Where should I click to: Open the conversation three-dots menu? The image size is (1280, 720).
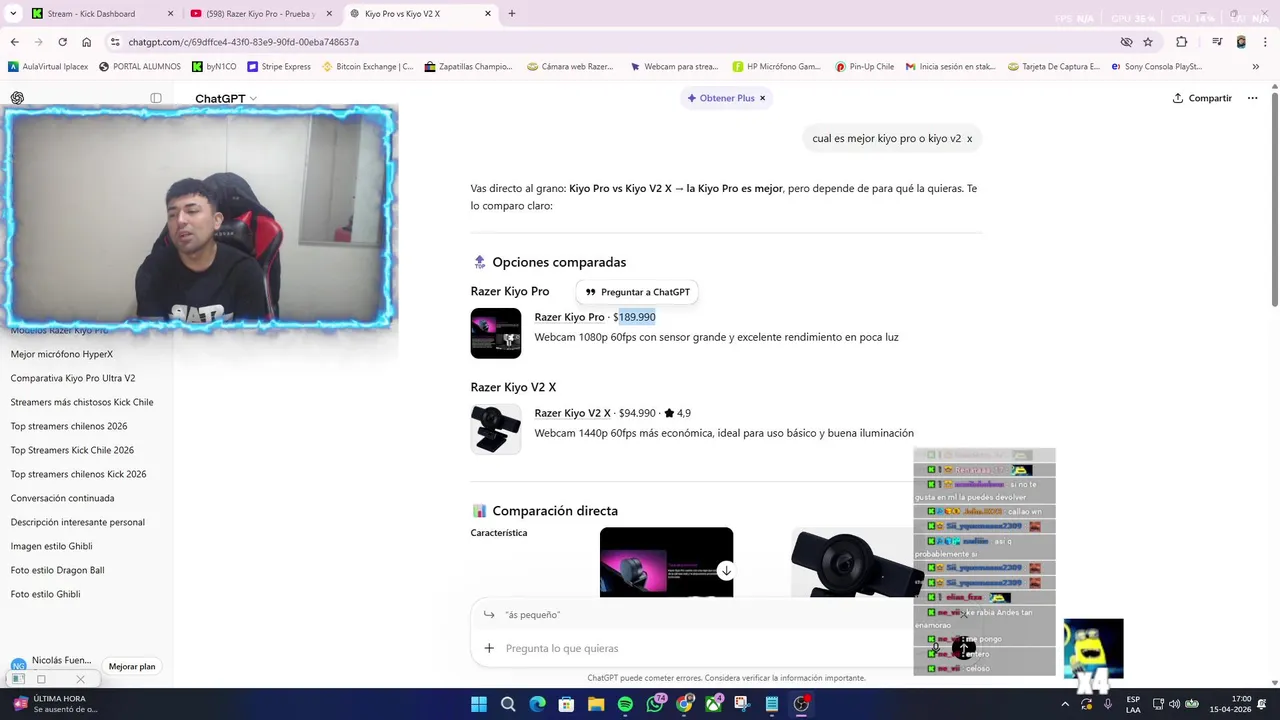1252,98
